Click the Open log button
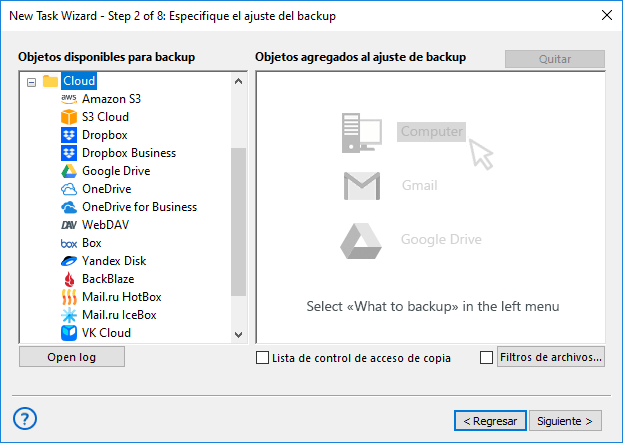Screen dimensions: 623x443 click(x=71, y=357)
